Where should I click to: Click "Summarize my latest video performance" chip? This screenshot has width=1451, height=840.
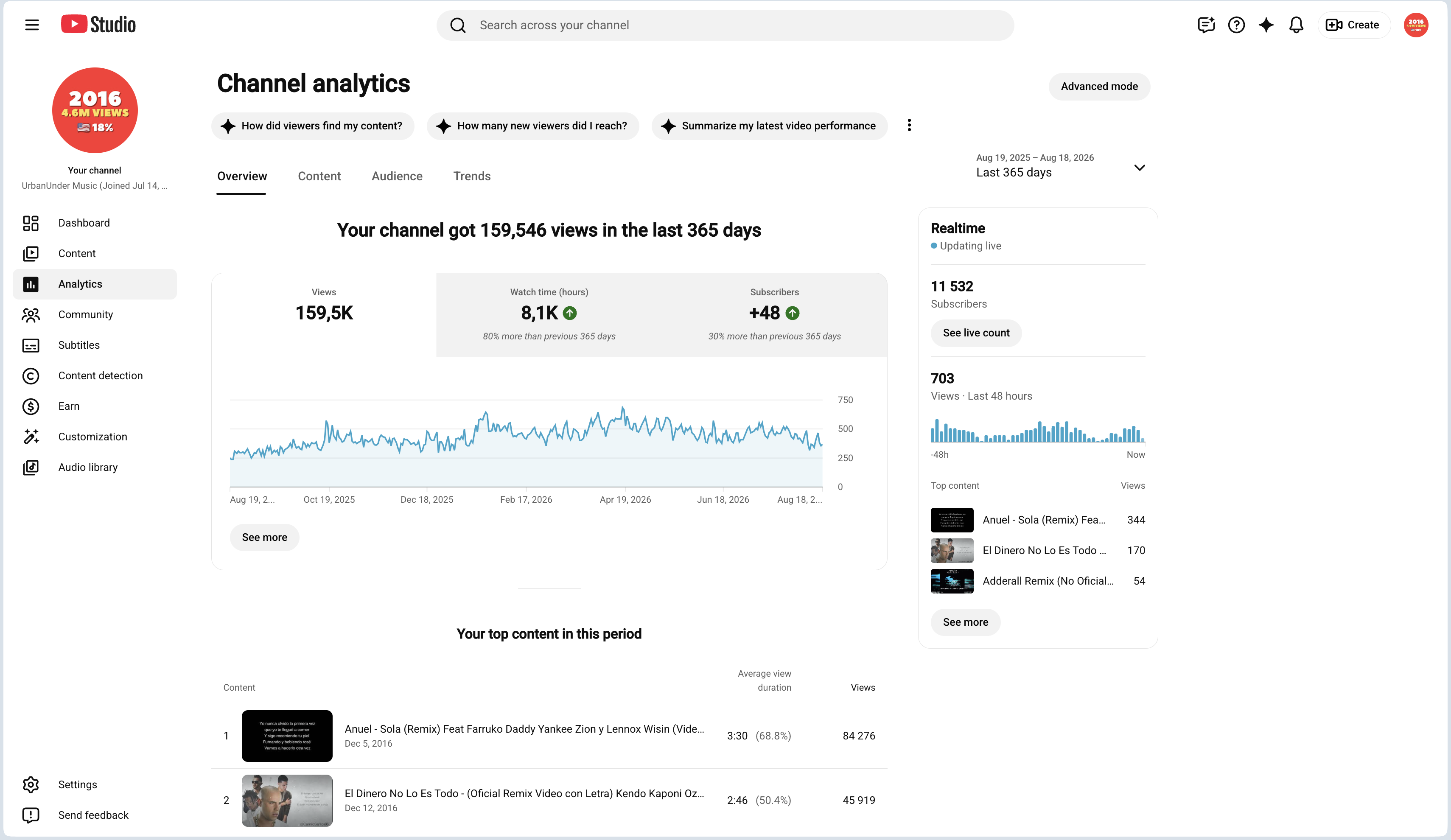pyautogui.click(x=769, y=126)
